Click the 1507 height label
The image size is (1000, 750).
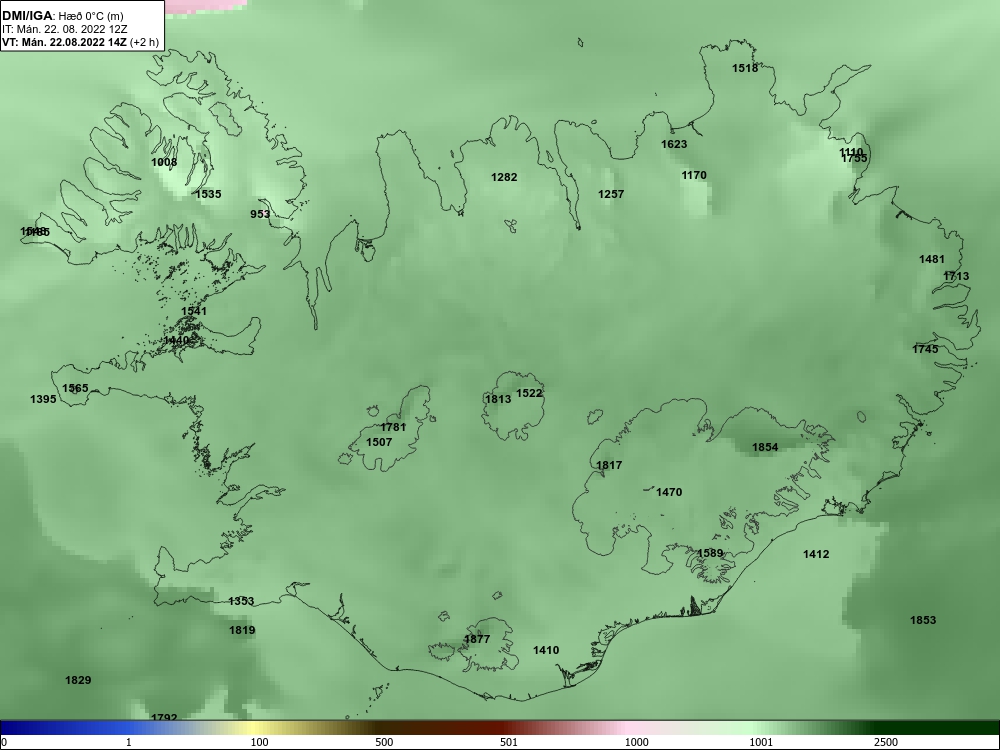tap(379, 442)
